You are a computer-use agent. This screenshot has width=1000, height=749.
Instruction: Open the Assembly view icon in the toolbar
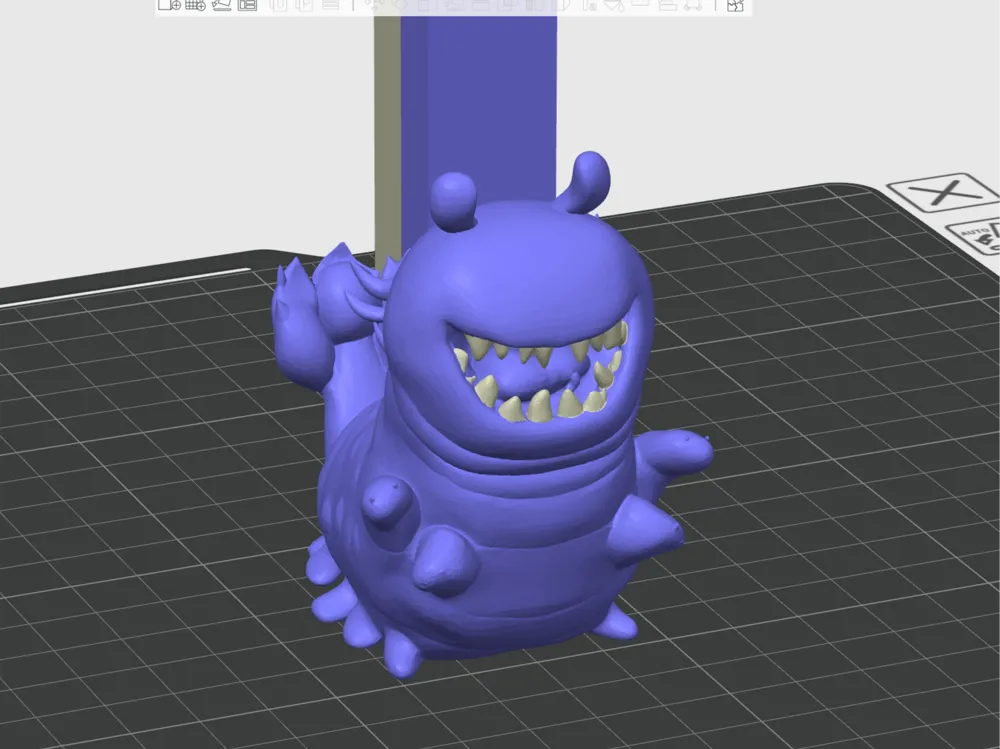(x=735, y=5)
